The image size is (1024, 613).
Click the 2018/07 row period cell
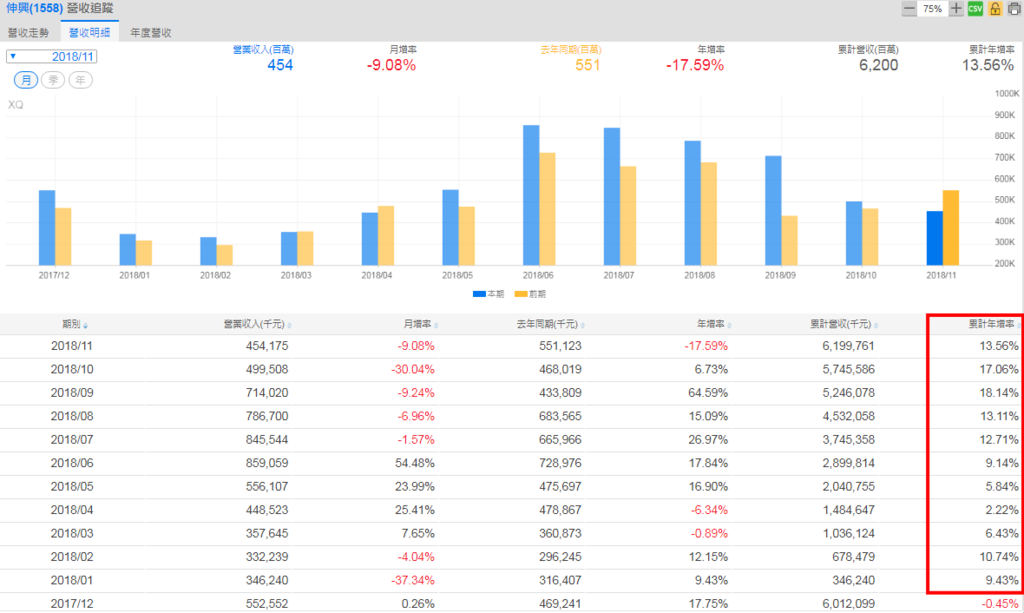click(x=72, y=440)
